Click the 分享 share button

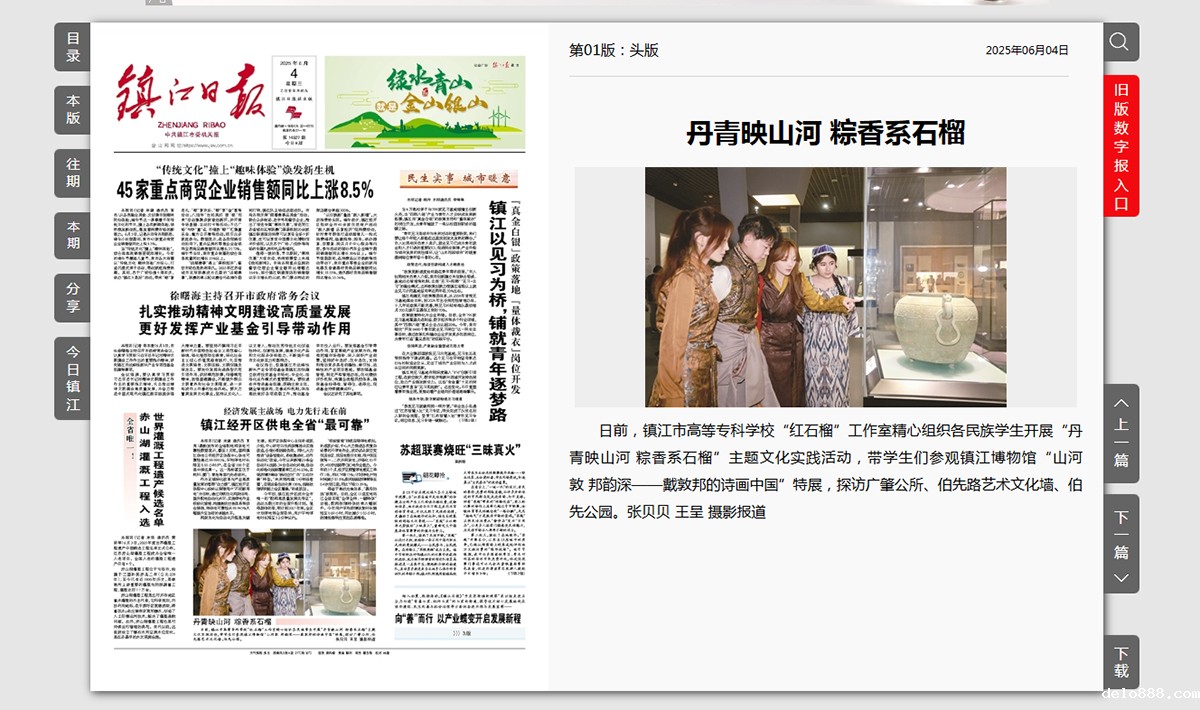coord(72,298)
